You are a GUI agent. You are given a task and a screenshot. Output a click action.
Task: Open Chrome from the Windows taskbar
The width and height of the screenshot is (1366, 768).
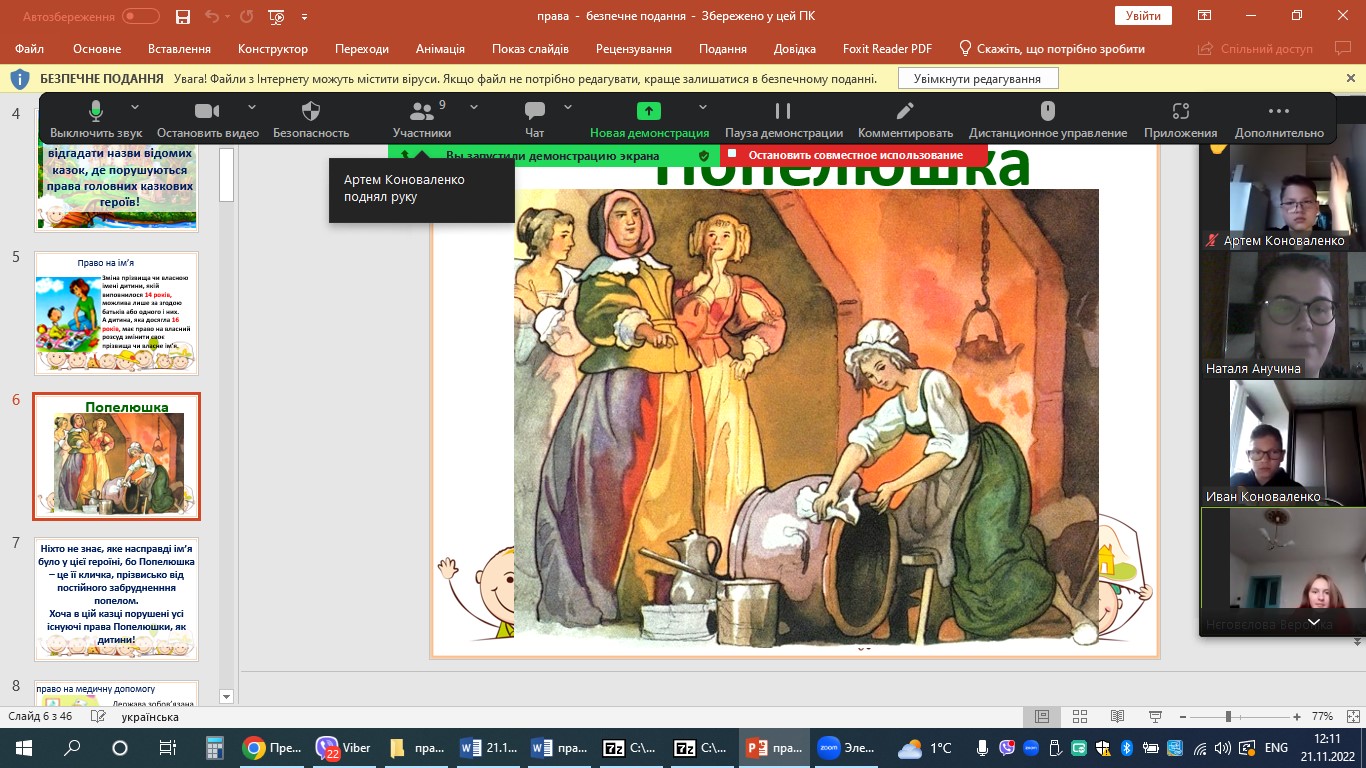(x=273, y=748)
